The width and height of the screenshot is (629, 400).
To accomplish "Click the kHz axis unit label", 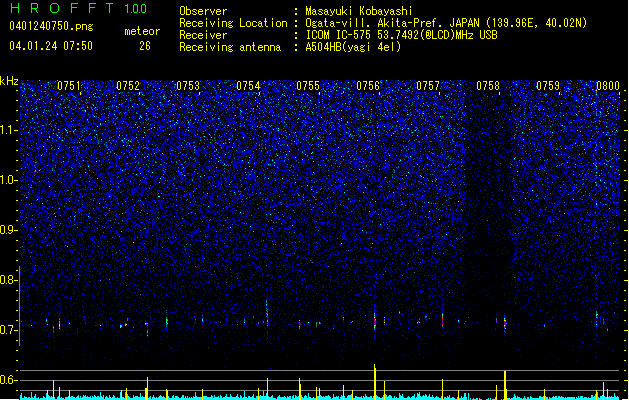I will click(9, 81).
